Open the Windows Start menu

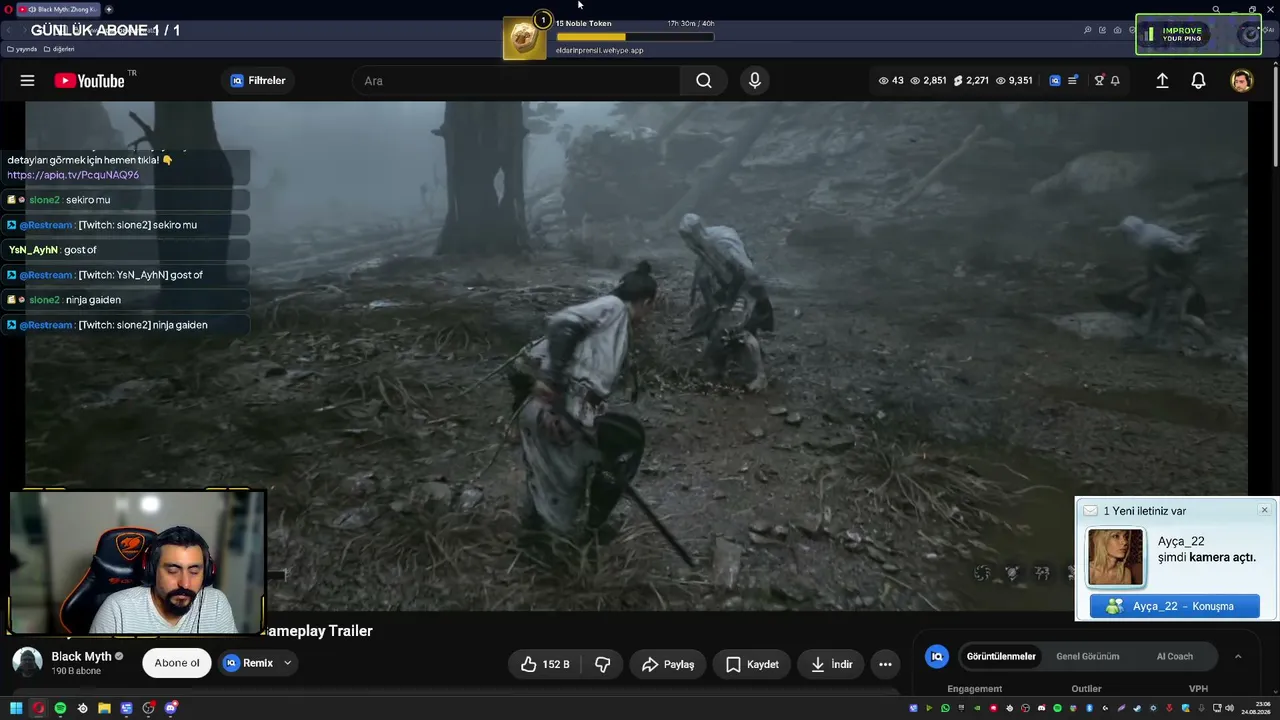pyautogui.click(x=16, y=708)
